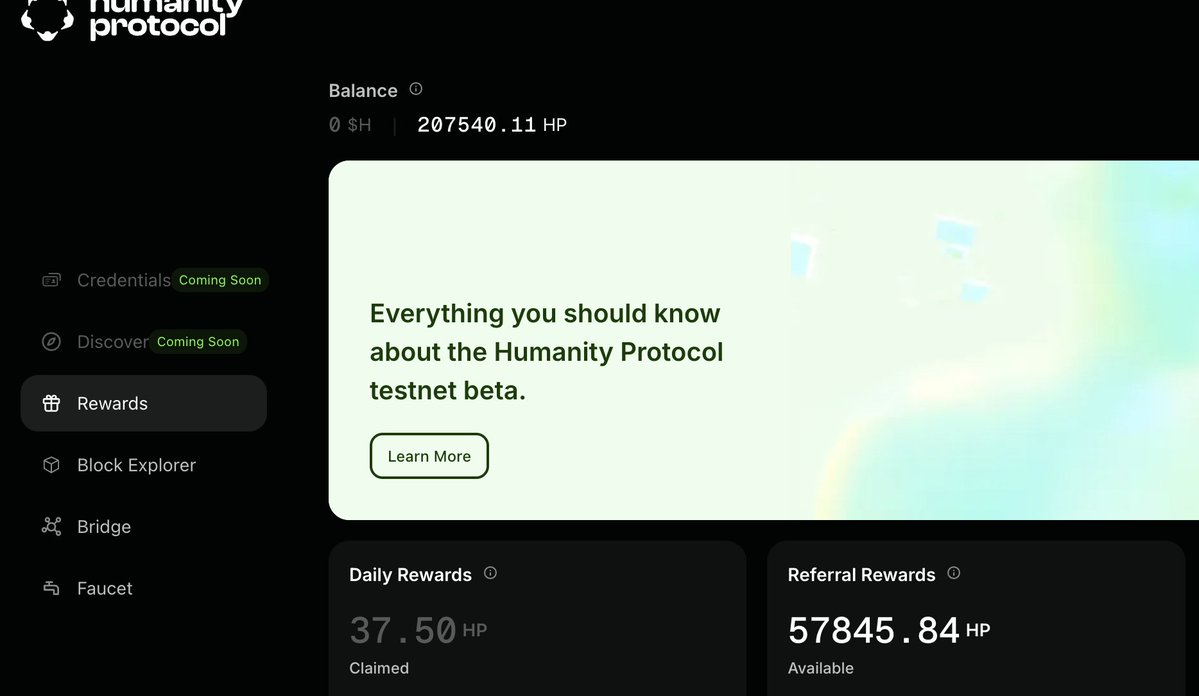
Task: Click the Faucet tap icon
Action: point(51,588)
